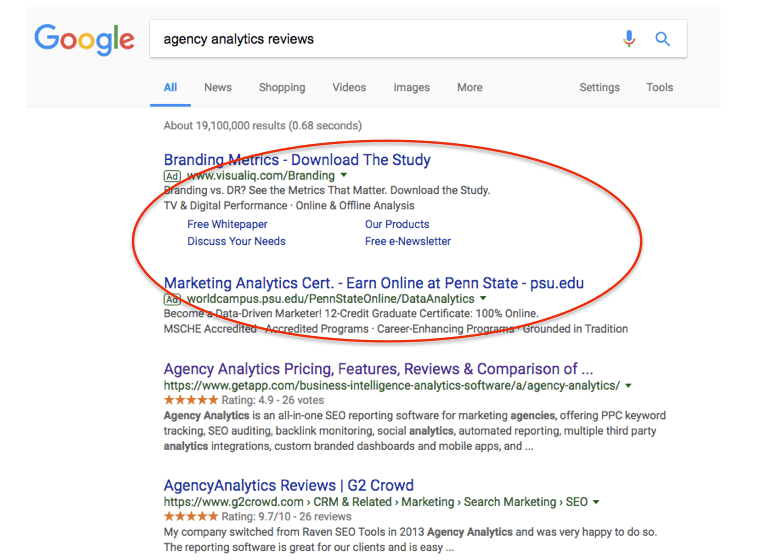784x560 pixels.
Task: Expand dropdown arrow next to visualiq.com/Branding
Action: (x=344, y=176)
